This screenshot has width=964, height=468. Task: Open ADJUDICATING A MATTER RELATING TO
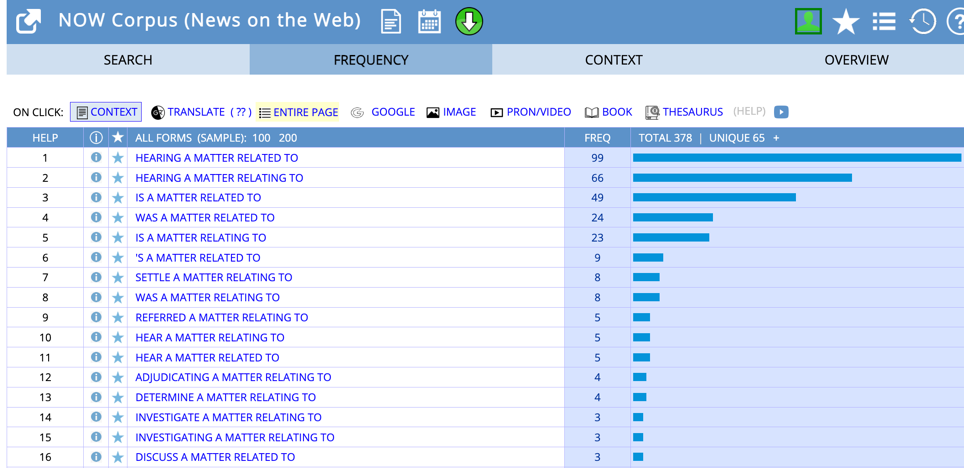tap(233, 378)
